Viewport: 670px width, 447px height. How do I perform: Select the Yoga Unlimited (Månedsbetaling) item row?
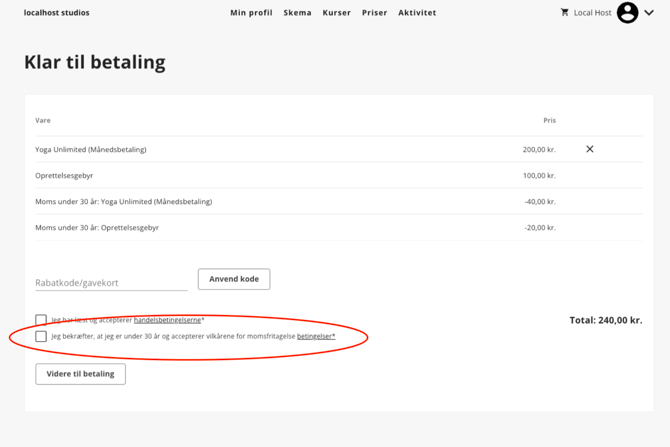(x=91, y=149)
